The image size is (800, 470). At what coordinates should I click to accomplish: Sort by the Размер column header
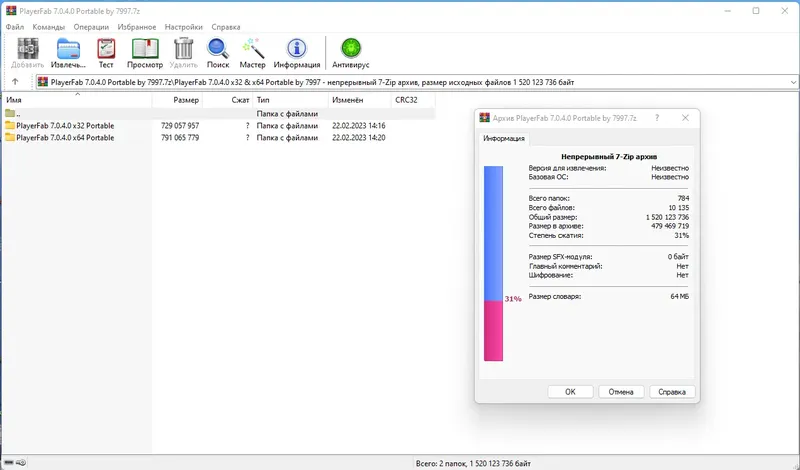(x=178, y=100)
